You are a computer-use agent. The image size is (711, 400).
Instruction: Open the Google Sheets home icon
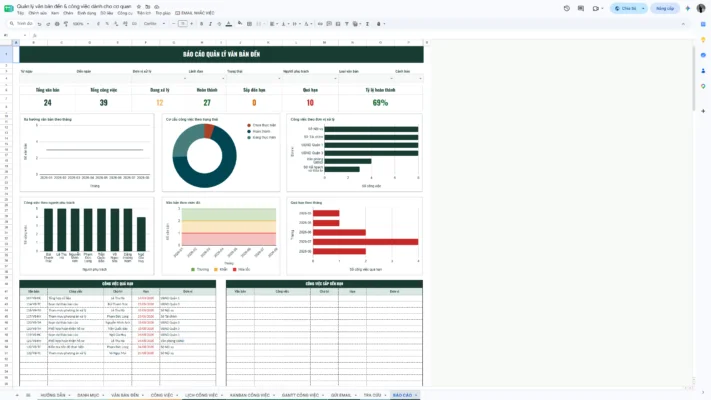coord(9,9)
